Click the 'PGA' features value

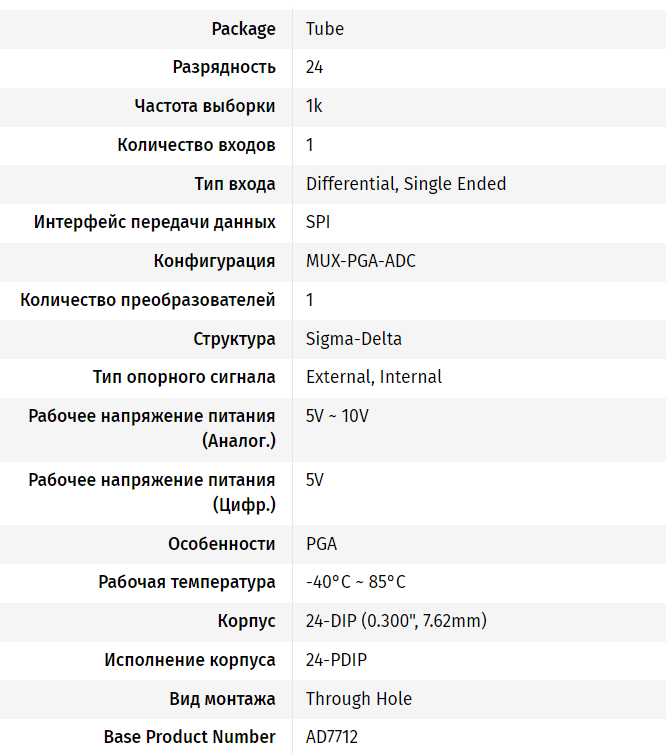click(x=321, y=544)
